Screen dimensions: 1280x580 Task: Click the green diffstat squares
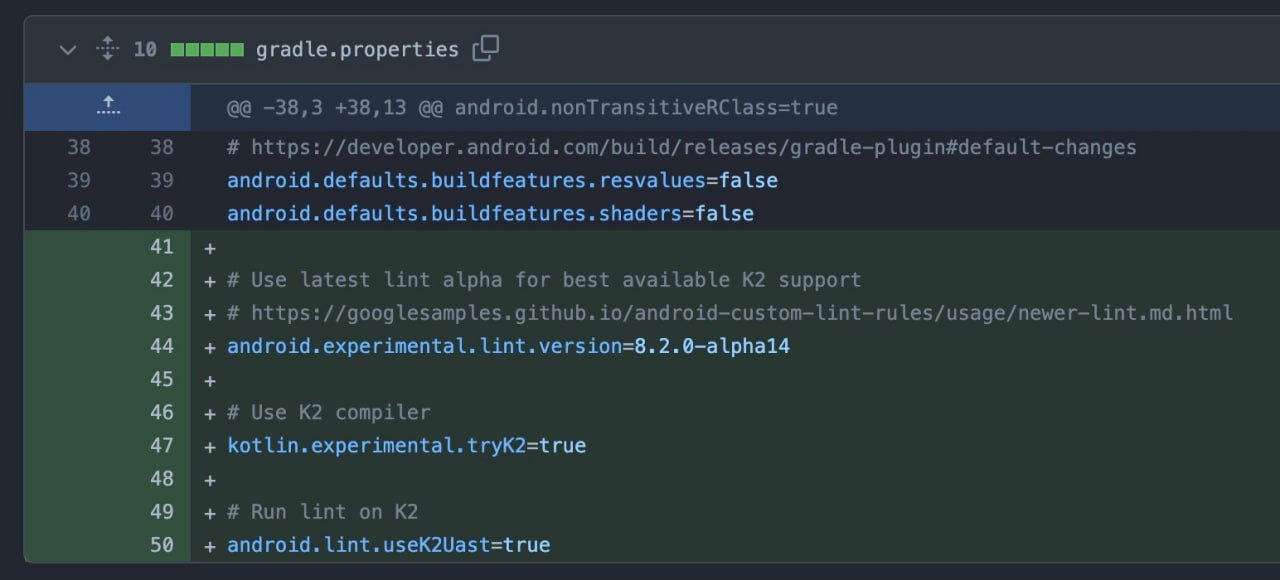207,49
